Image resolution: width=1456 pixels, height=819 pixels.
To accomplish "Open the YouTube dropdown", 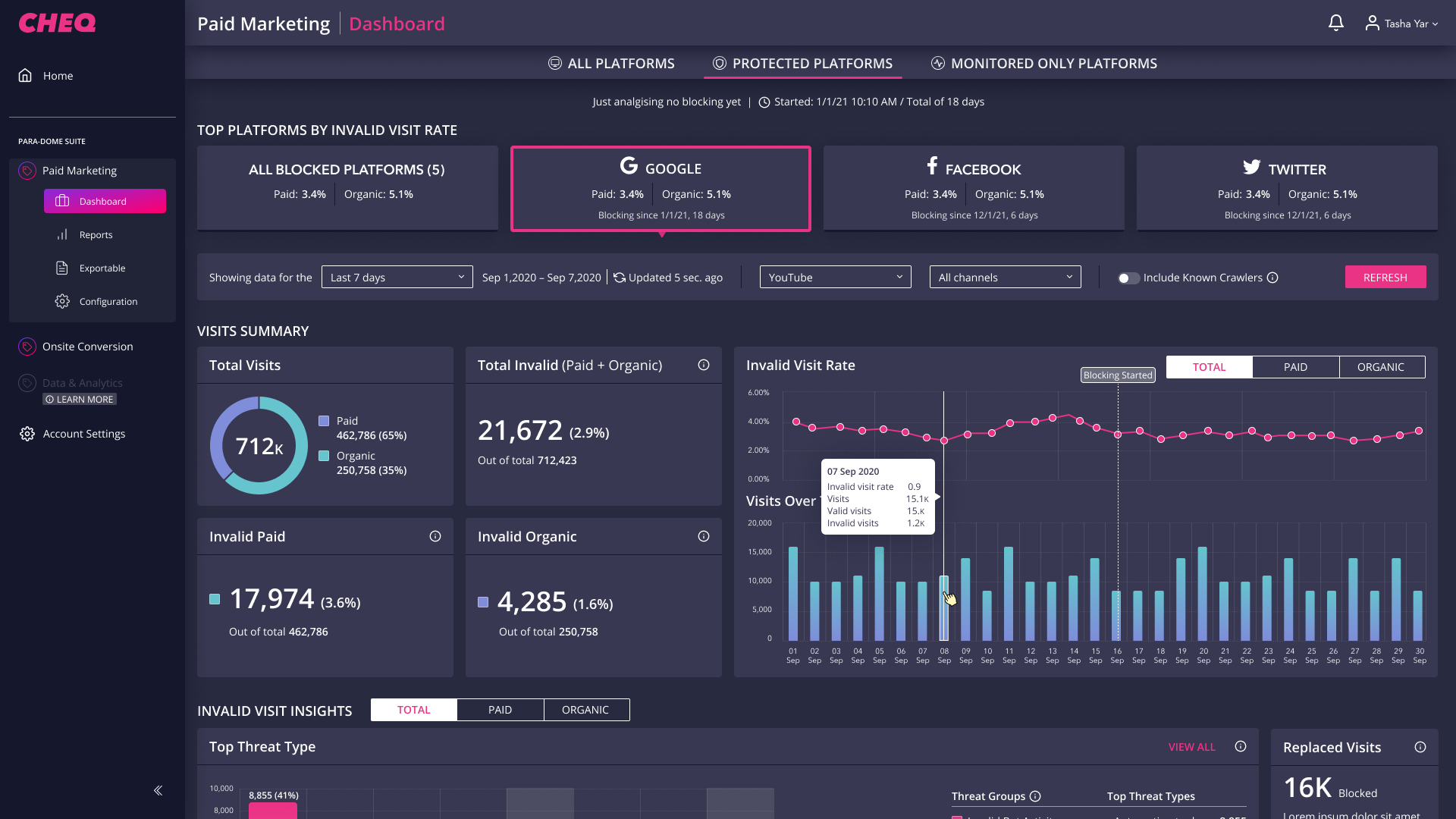I will point(836,278).
